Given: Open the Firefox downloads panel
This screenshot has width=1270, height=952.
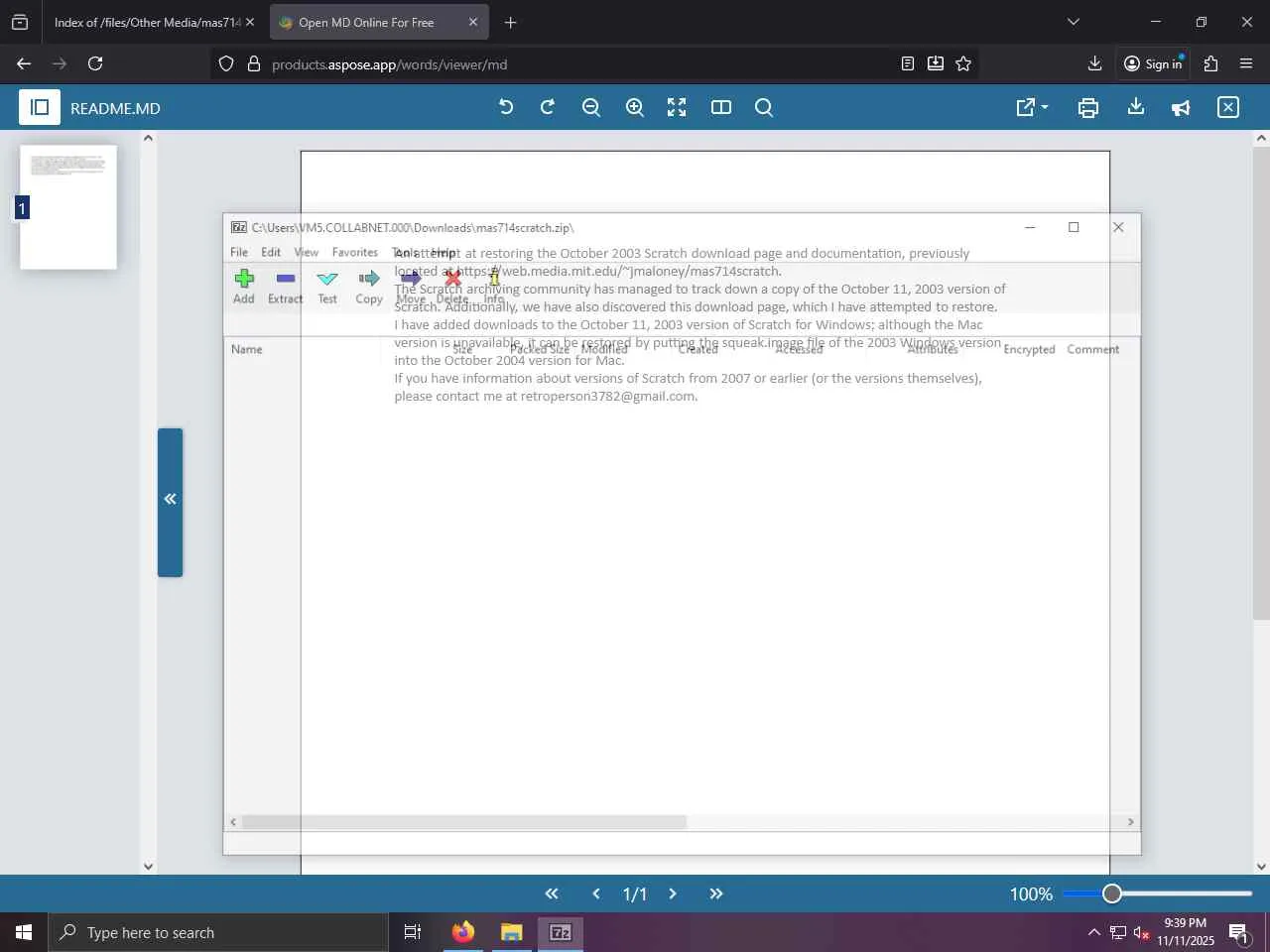Looking at the screenshot, I should point(1094,63).
